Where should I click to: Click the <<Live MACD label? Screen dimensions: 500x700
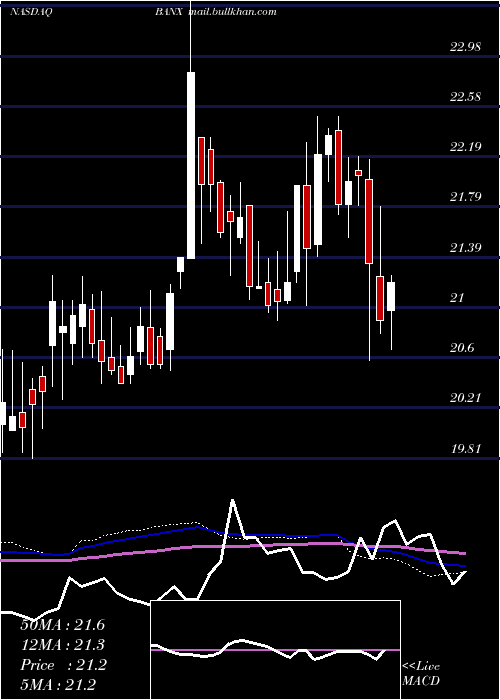(x=421, y=673)
